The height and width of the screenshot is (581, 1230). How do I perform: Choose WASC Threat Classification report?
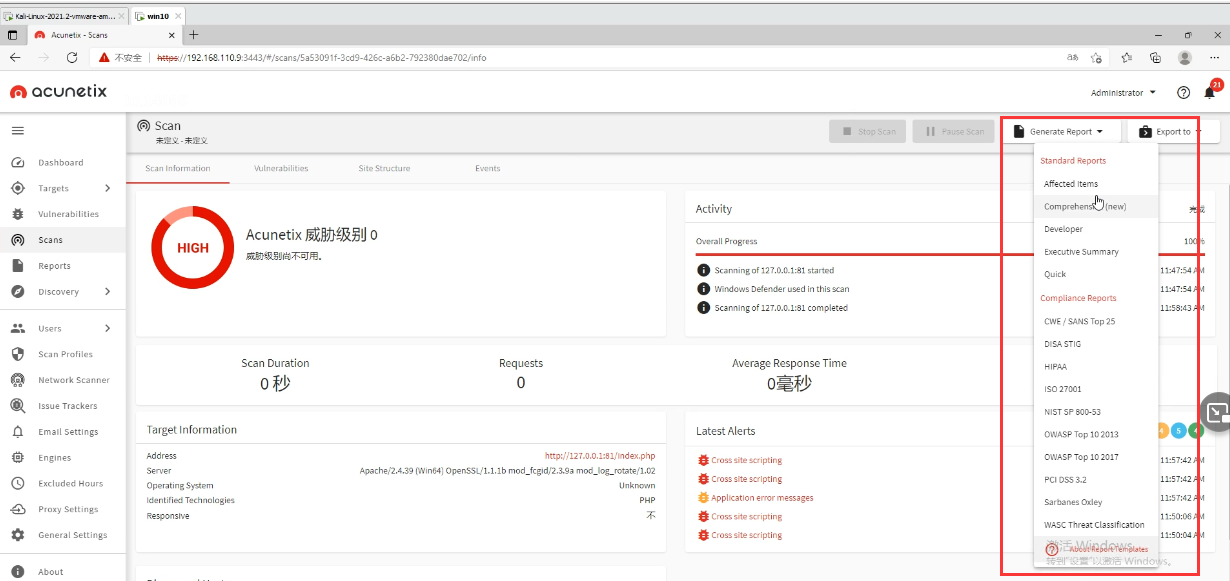tap(1095, 524)
